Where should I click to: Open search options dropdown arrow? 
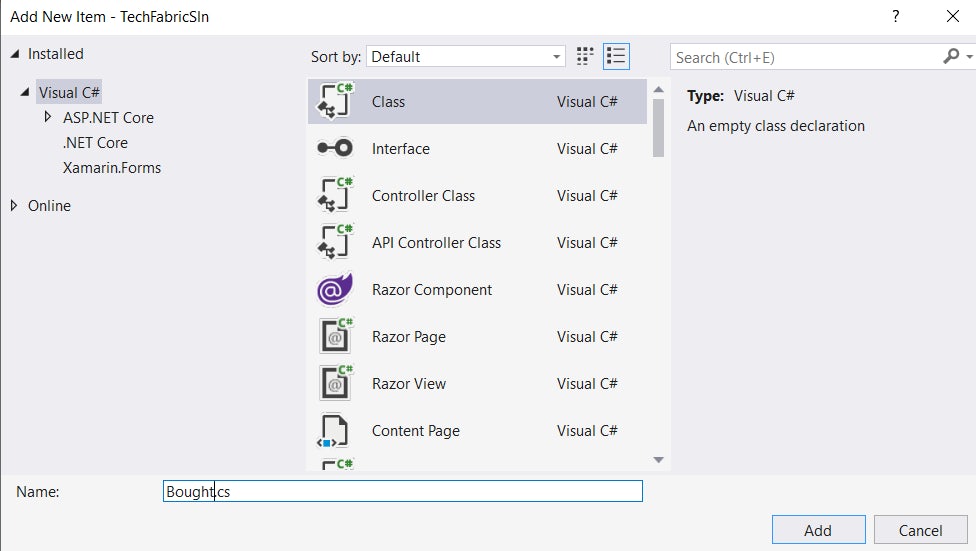pyautogui.click(x=969, y=57)
